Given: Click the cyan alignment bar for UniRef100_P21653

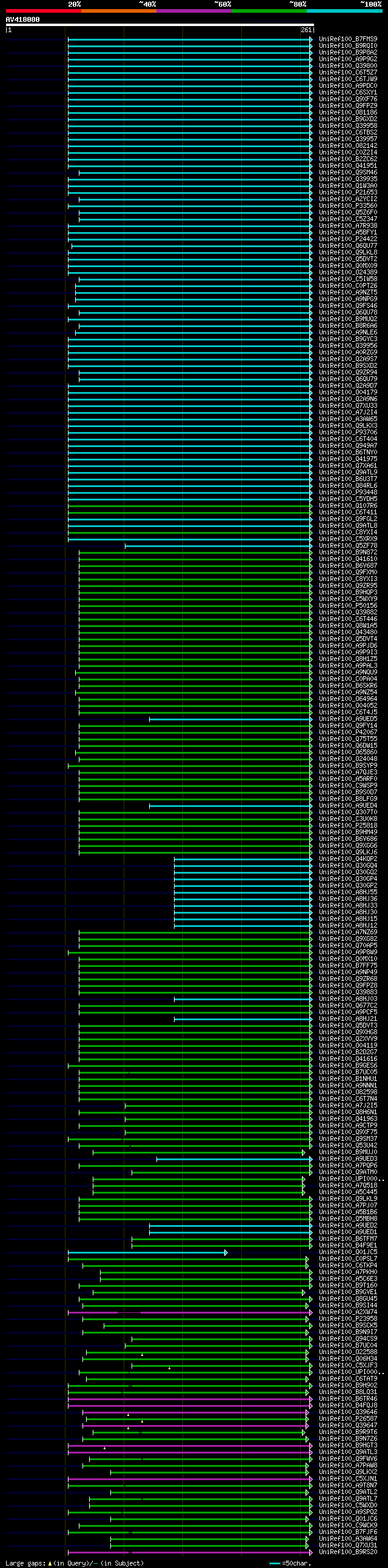Looking at the screenshot, I should tap(190, 192).
